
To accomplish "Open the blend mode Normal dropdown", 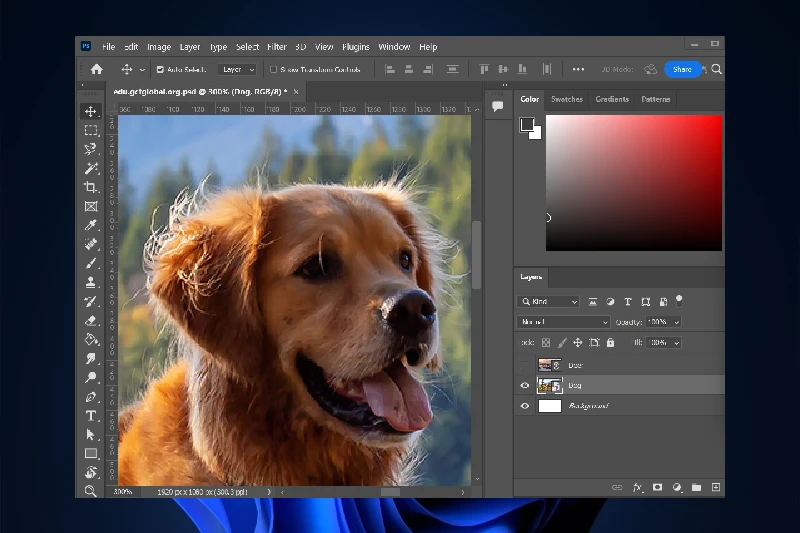I will tap(563, 322).
